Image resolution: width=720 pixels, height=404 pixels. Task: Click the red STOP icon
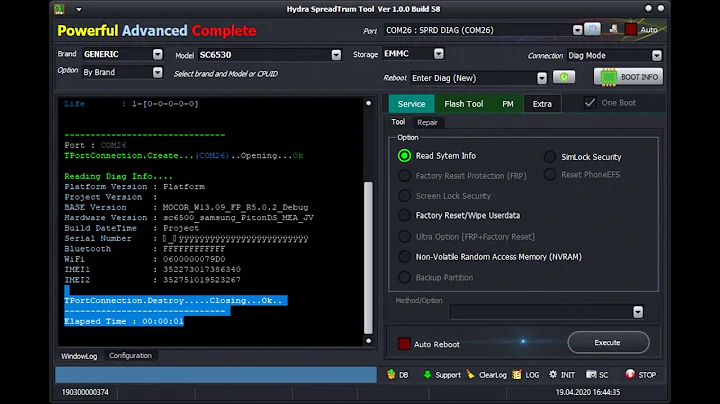click(630, 375)
